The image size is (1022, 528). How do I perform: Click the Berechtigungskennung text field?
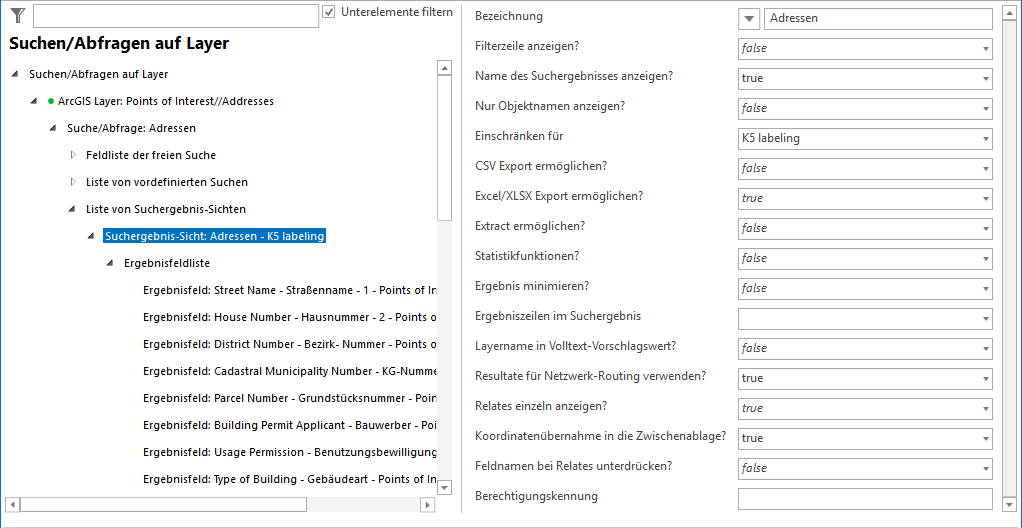pos(864,498)
